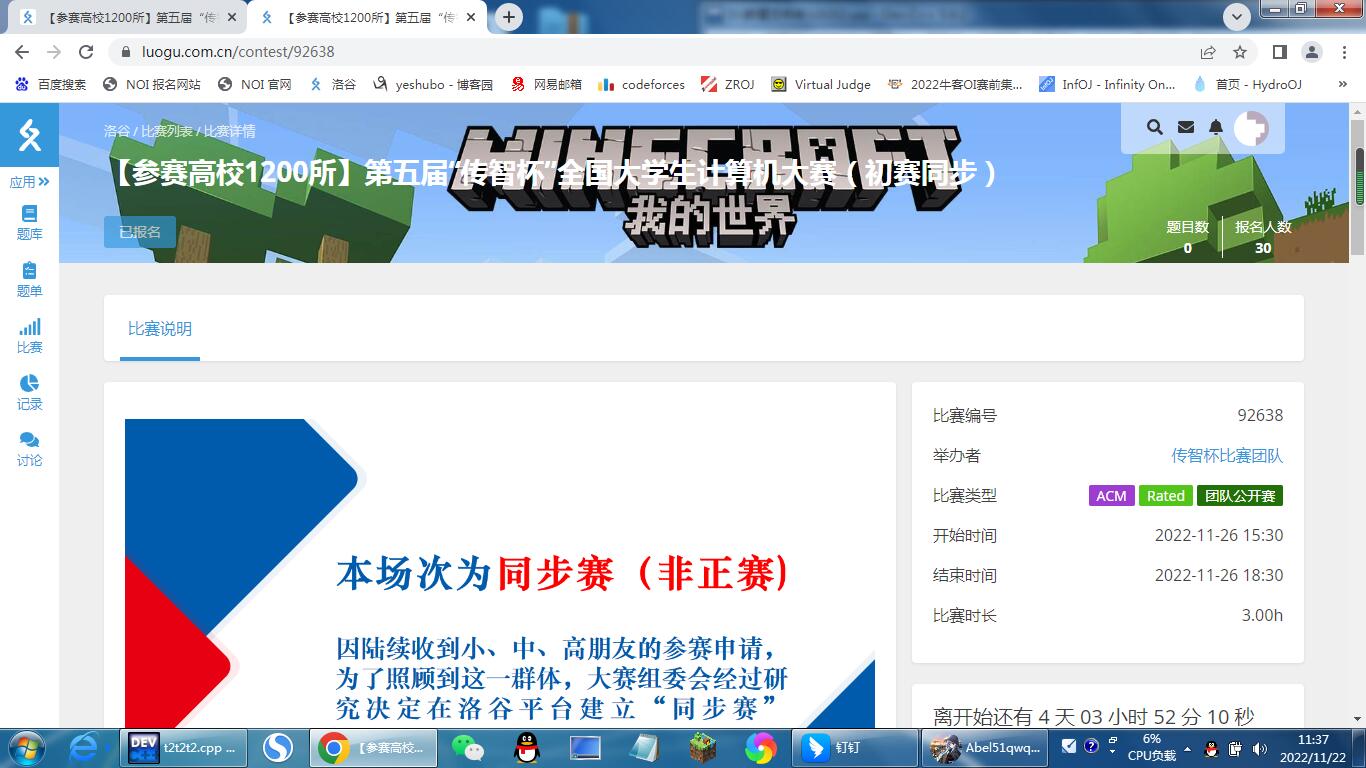Click the purple ACM contest tag
The width and height of the screenshot is (1366, 768).
pos(1111,496)
